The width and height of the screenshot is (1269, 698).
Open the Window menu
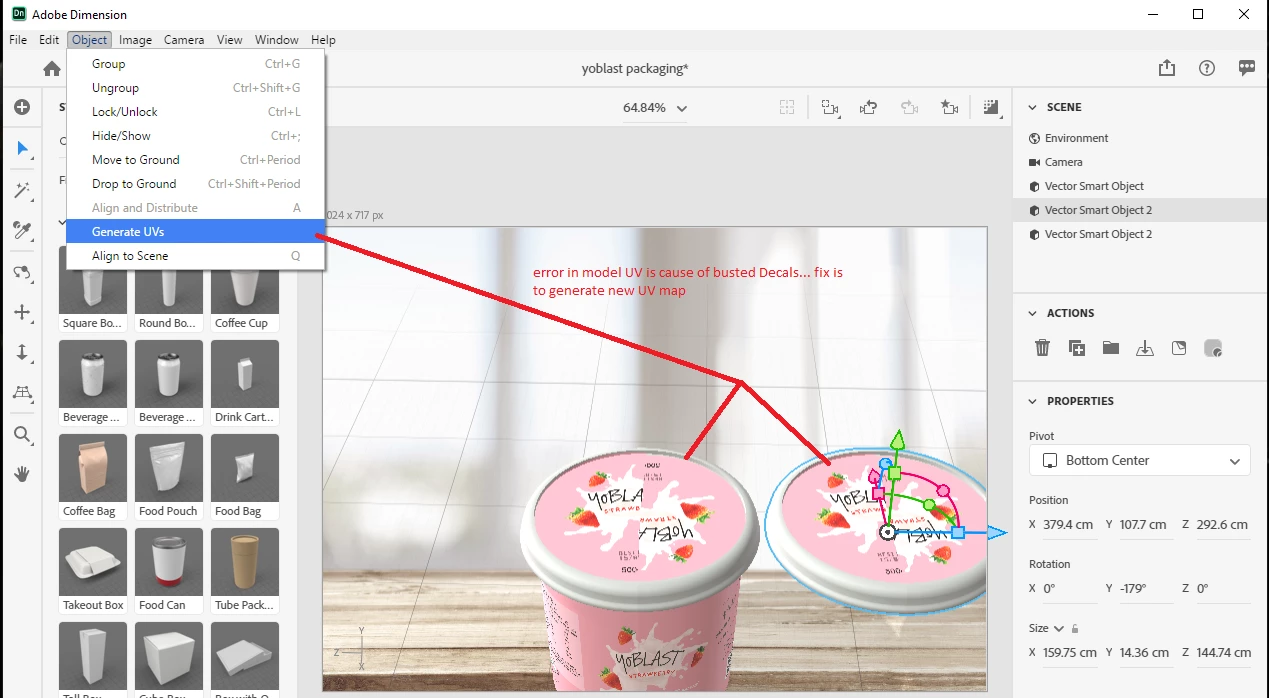click(277, 40)
